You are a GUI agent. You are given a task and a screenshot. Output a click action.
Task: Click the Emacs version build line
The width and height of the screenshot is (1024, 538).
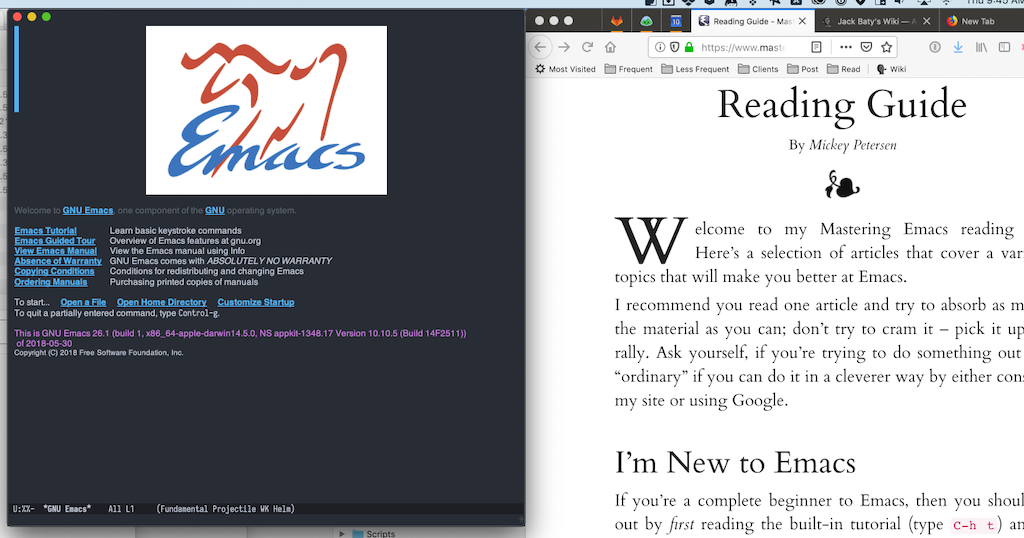pyautogui.click(x=240, y=338)
